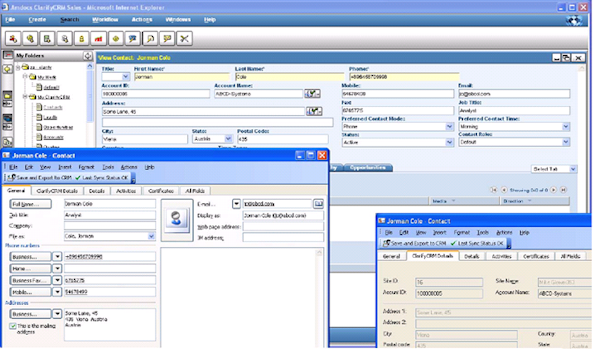The height and width of the screenshot is (363, 600).
Task: Click the First Name field containing Jorman
Action: coord(182,77)
